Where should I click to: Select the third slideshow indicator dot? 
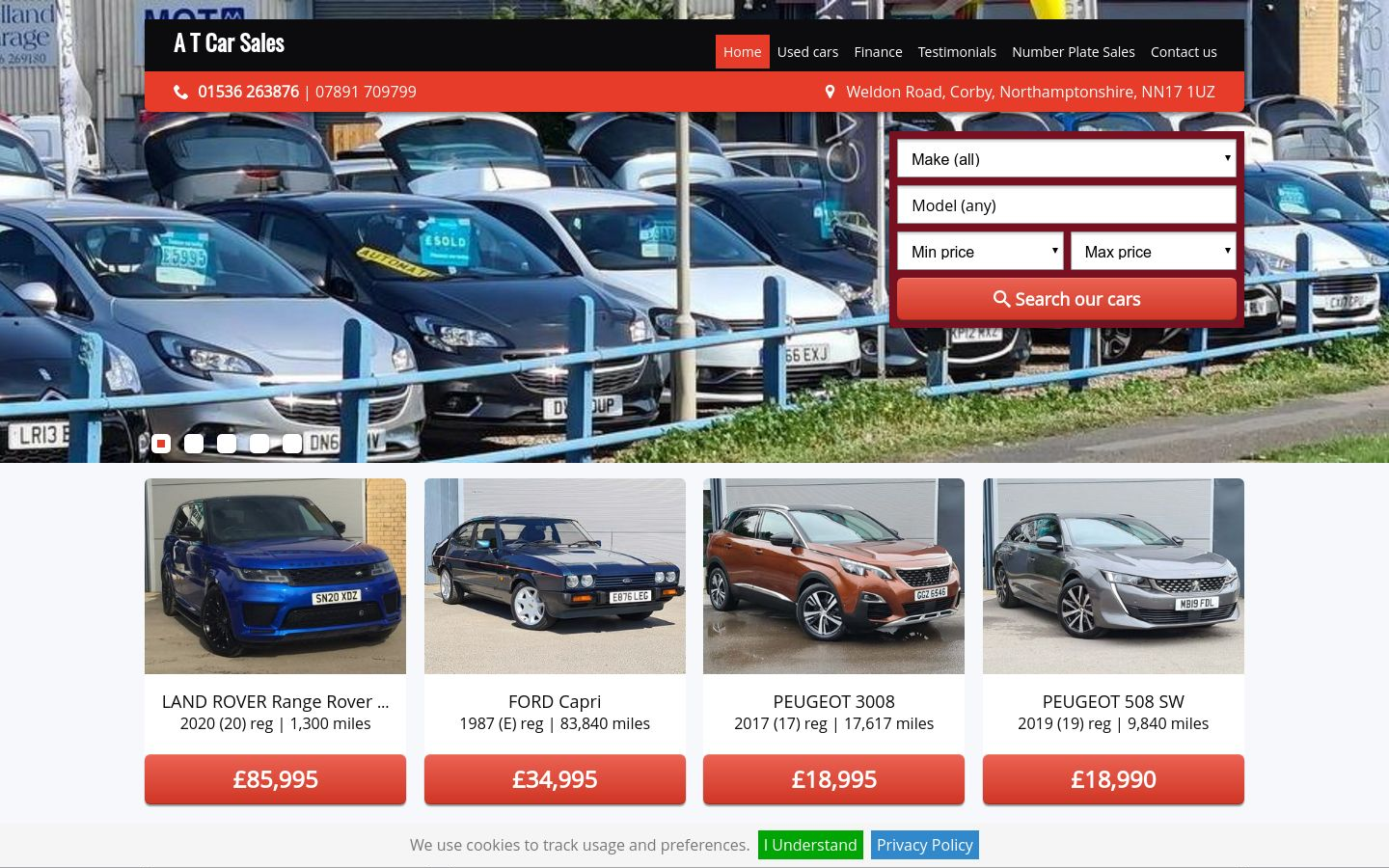pyautogui.click(x=227, y=444)
